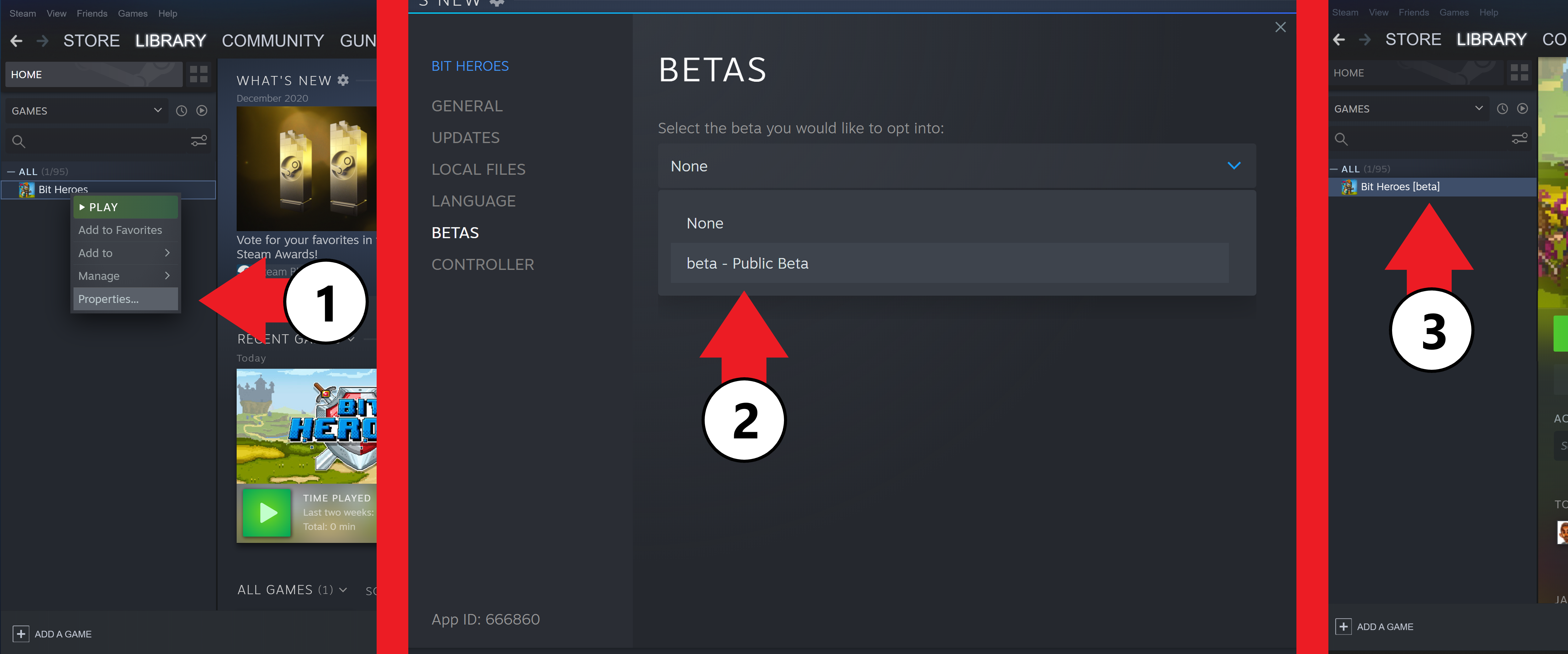The image size is (1568, 654).
Task: Open advanced filter sliders icon in search bar
Action: click(199, 141)
